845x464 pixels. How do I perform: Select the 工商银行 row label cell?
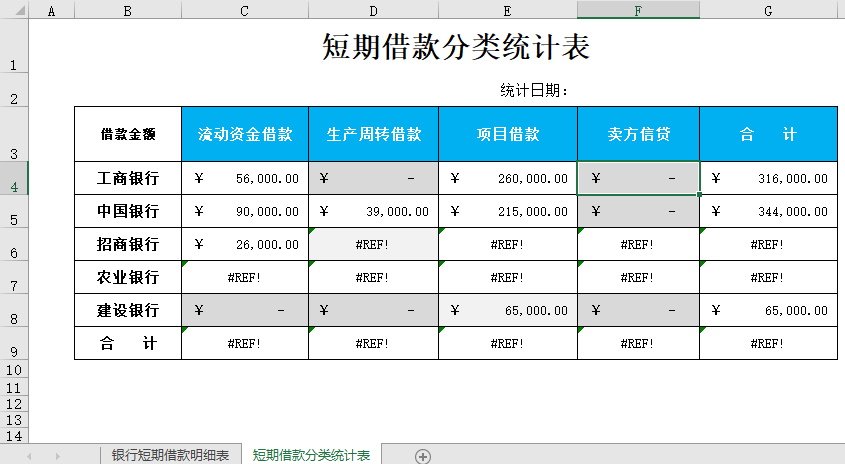(x=128, y=179)
